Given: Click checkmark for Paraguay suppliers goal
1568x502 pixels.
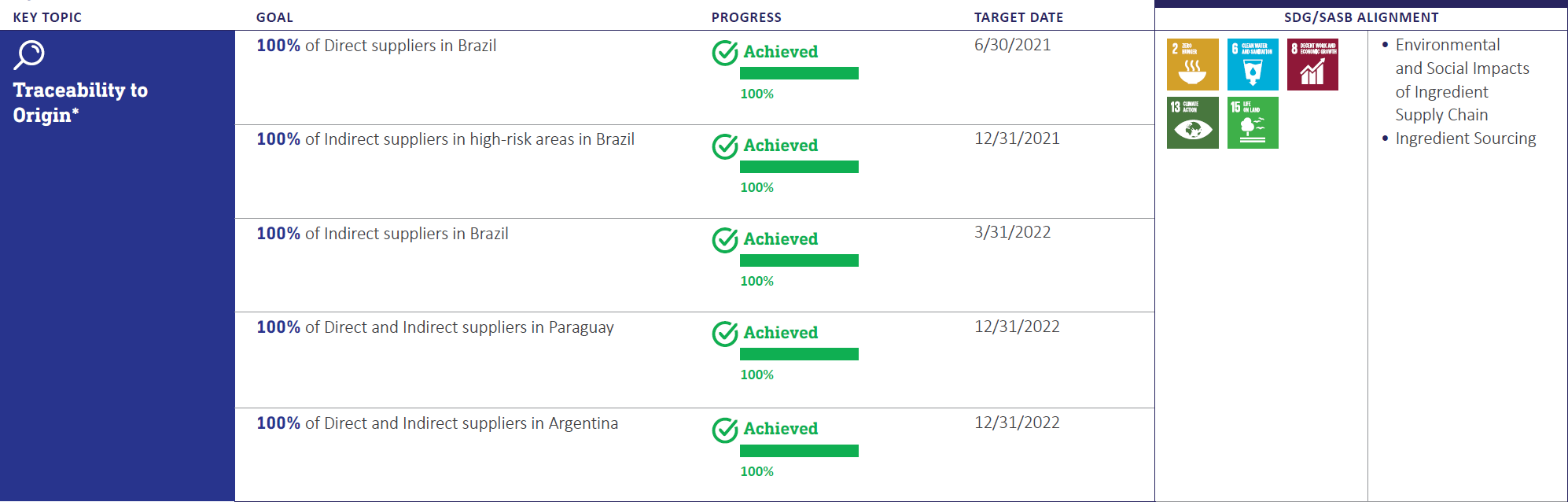Looking at the screenshot, I should point(724,334).
